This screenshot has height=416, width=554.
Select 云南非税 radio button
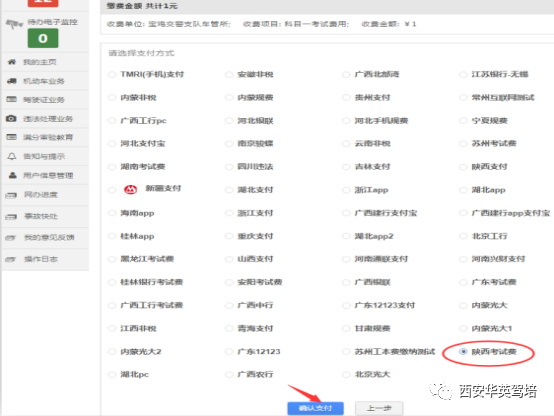(346, 144)
